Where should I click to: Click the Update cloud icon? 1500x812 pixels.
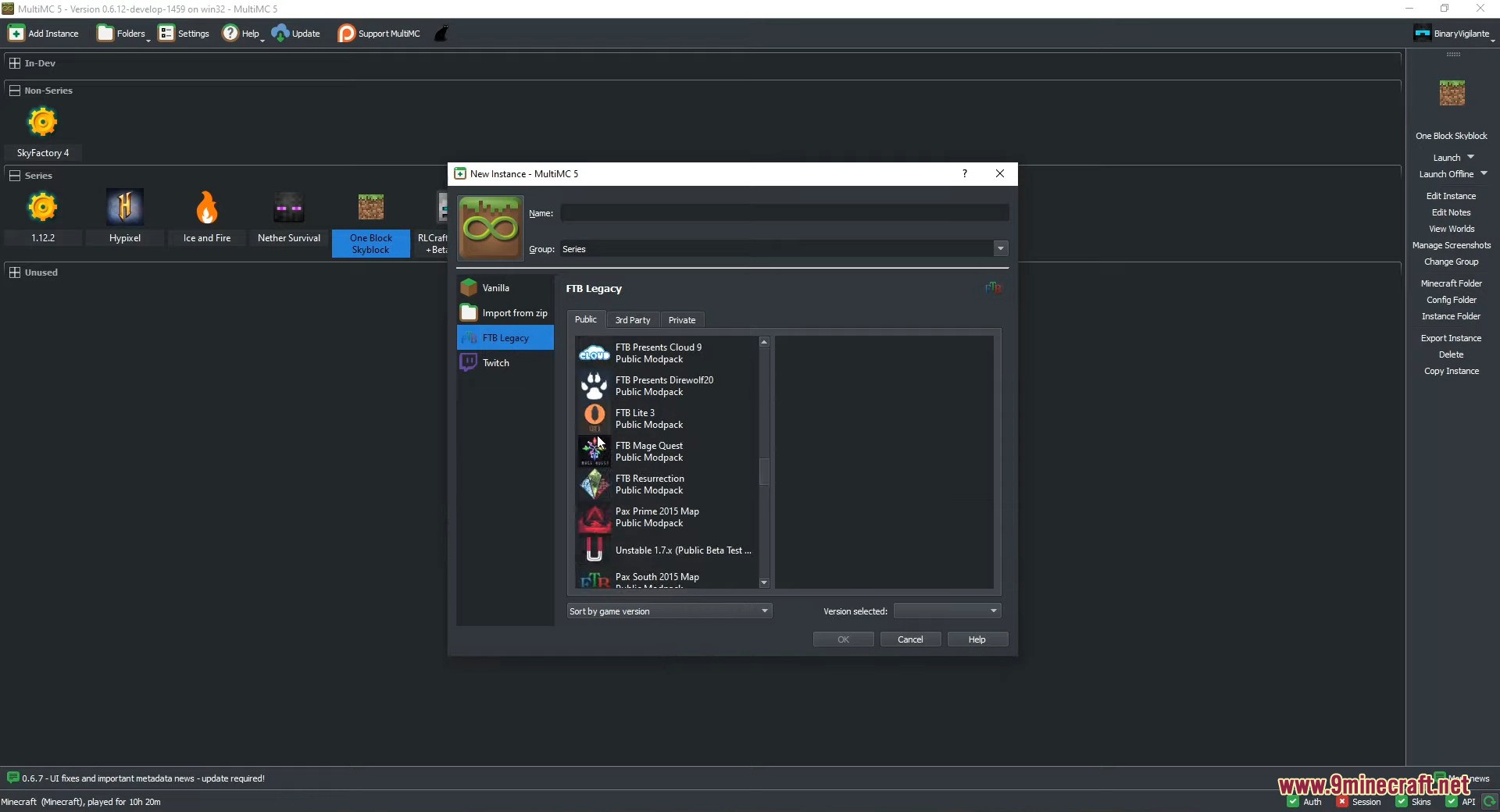(280, 34)
